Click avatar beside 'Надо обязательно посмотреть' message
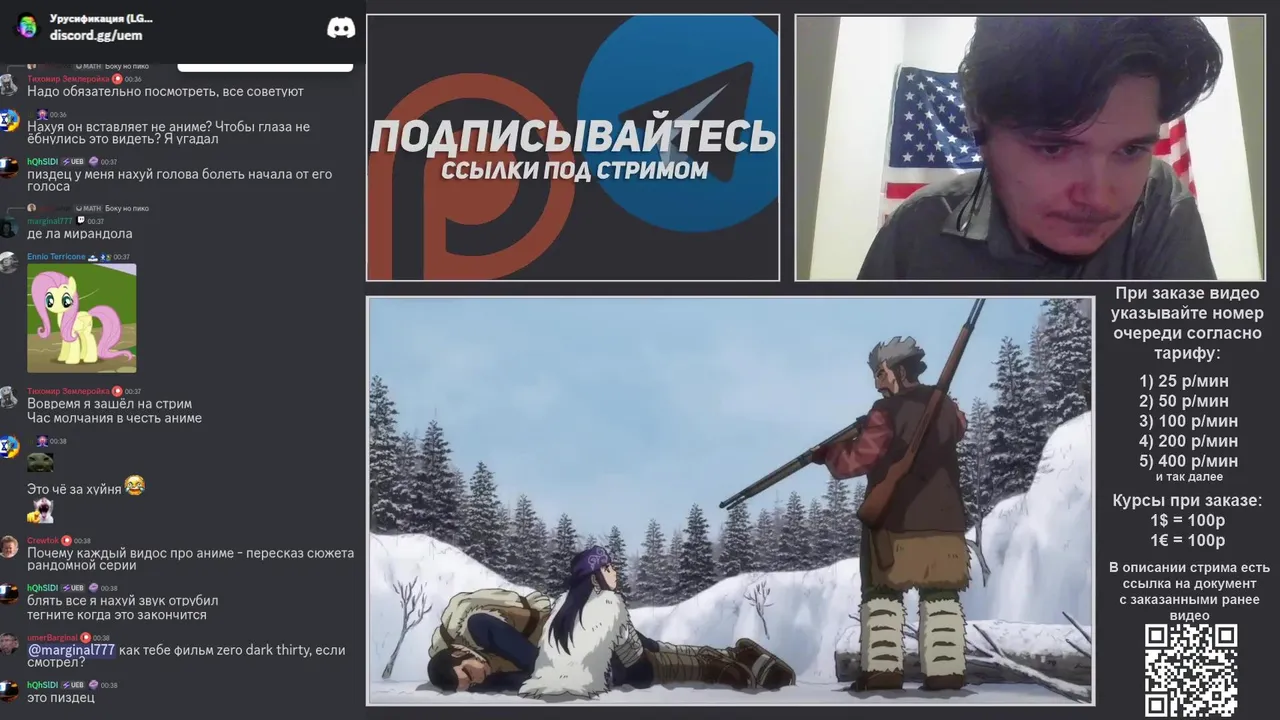 pyautogui.click(x=9, y=85)
